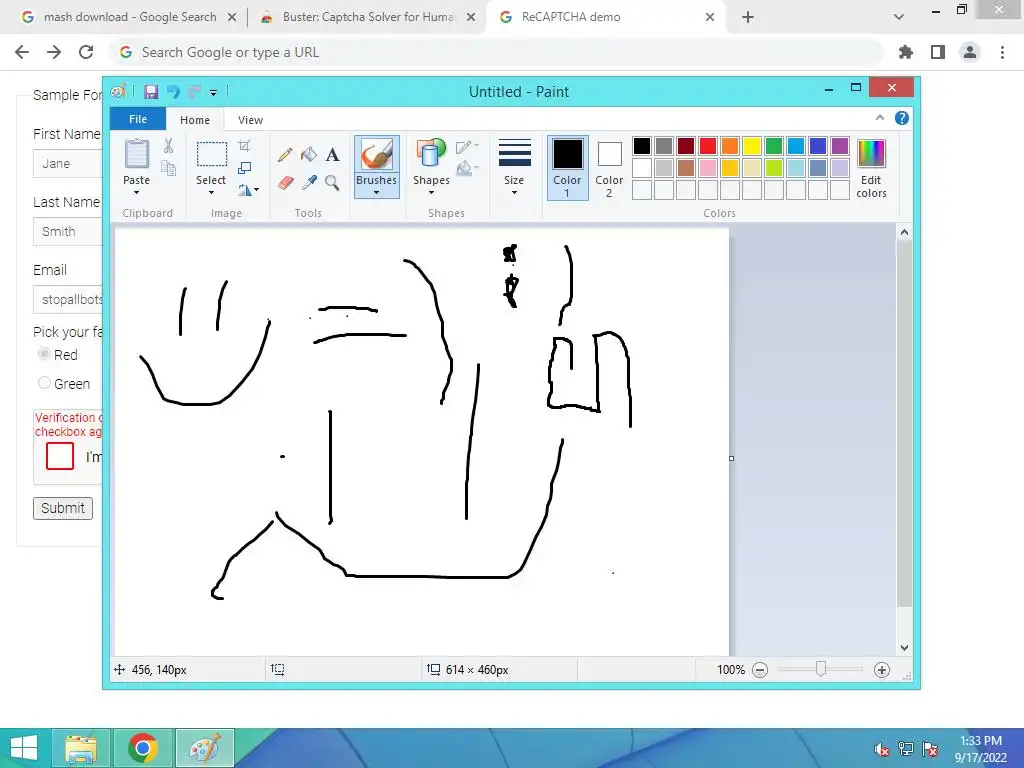Click zoom in plus button in status bar
1024x768 pixels.
(882, 670)
